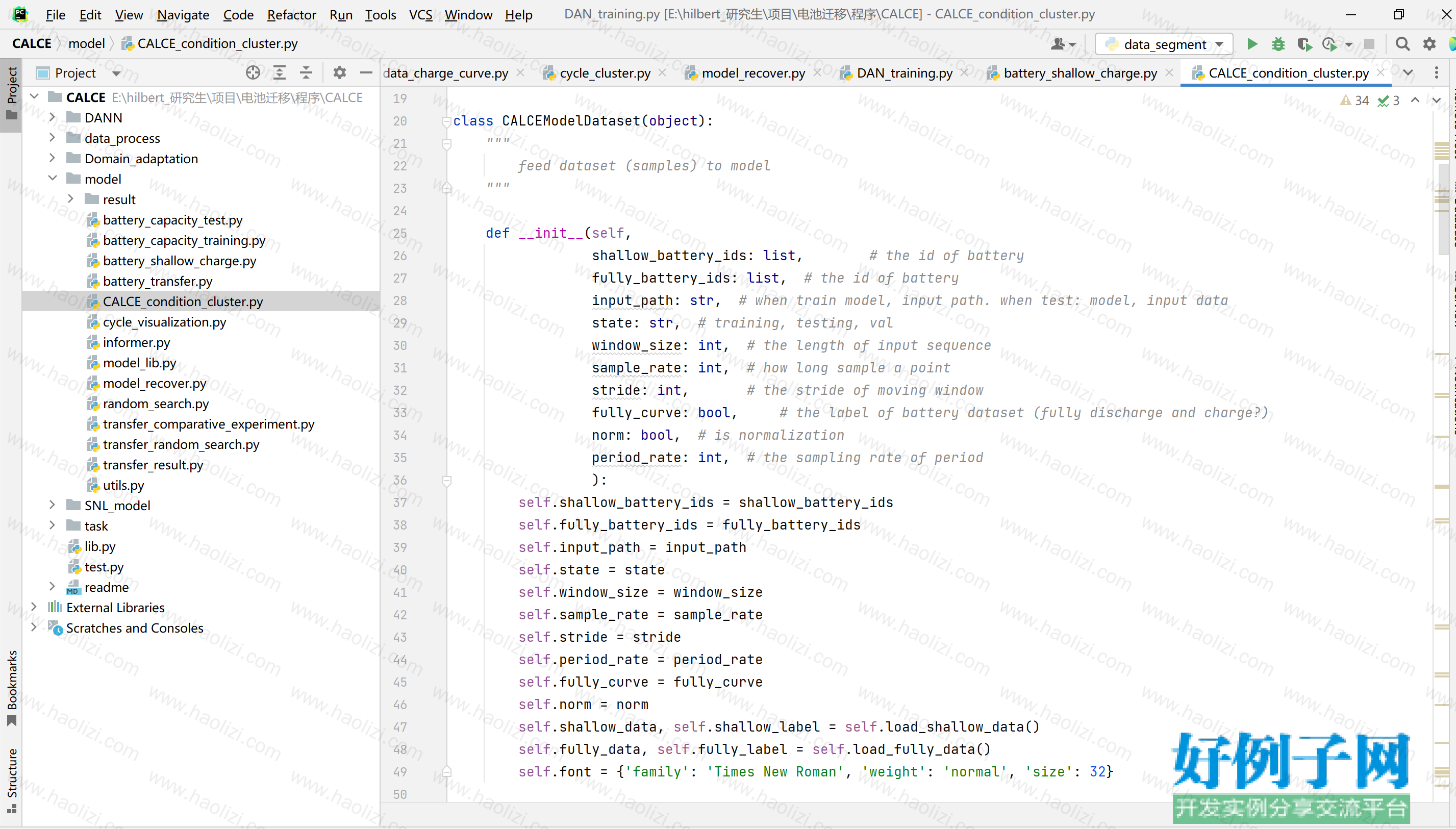Run the data_segment configuration
The image size is (1456, 829).
pyautogui.click(x=1251, y=44)
